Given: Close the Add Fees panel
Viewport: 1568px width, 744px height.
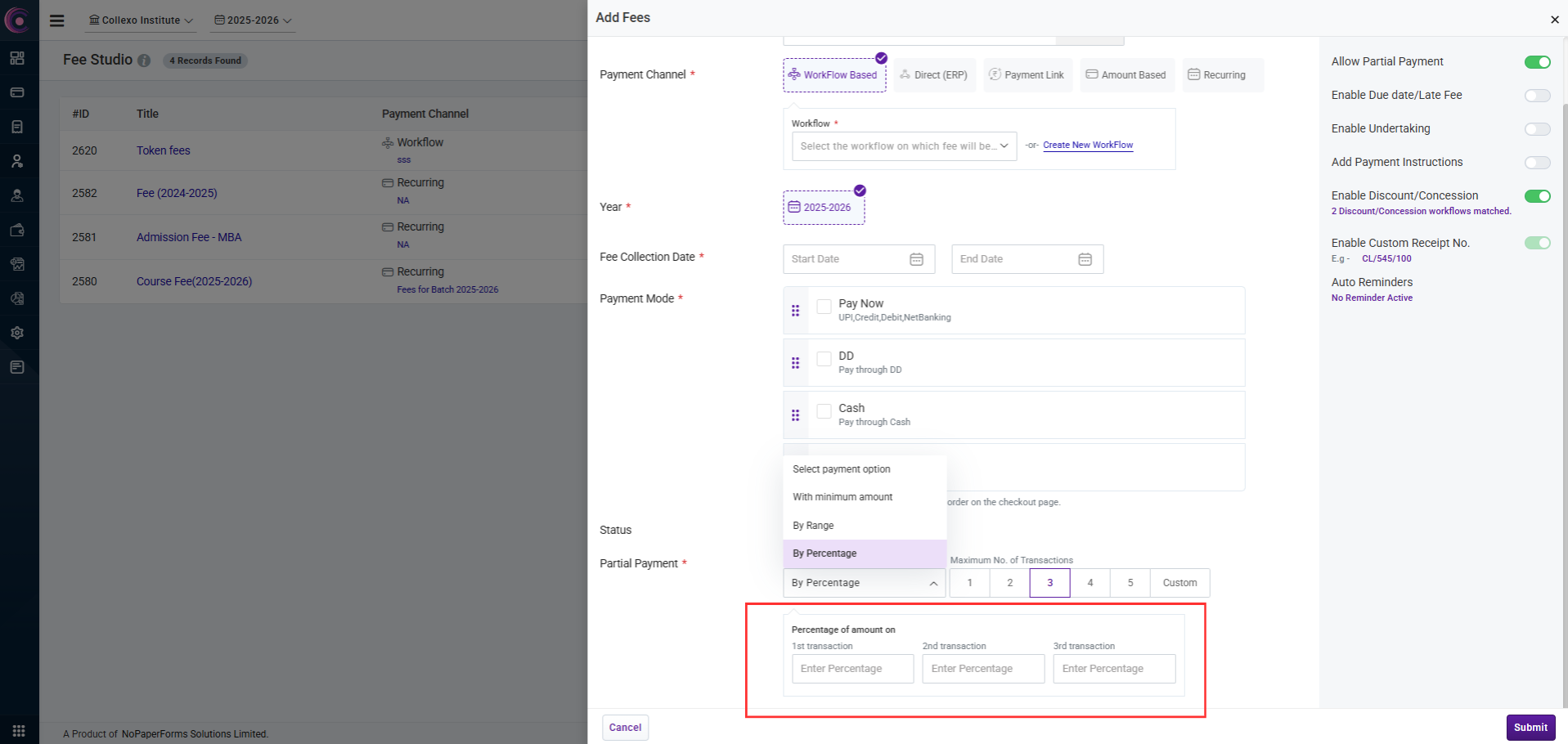Looking at the screenshot, I should 1554,20.
